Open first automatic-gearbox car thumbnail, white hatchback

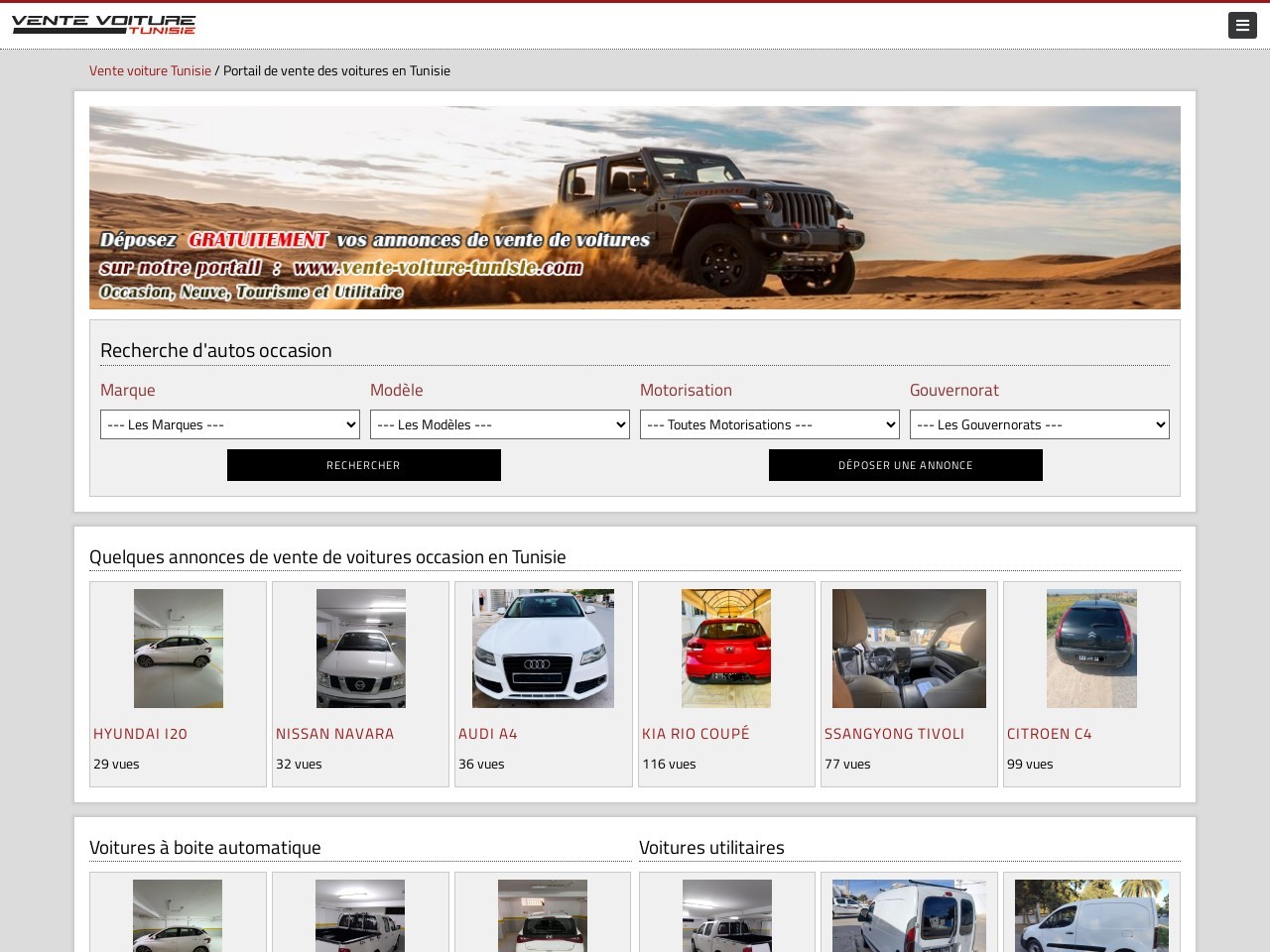pyautogui.click(x=178, y=915)
